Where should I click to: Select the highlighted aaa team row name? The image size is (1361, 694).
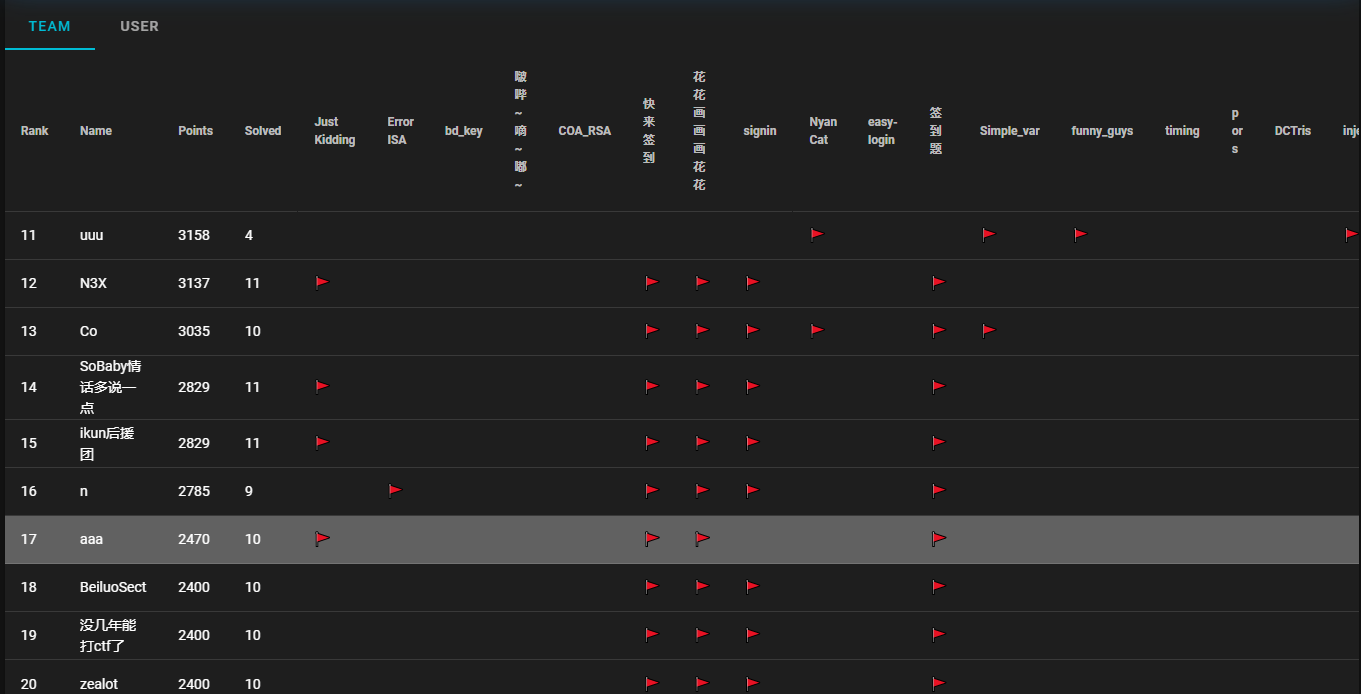pos(92,539)
